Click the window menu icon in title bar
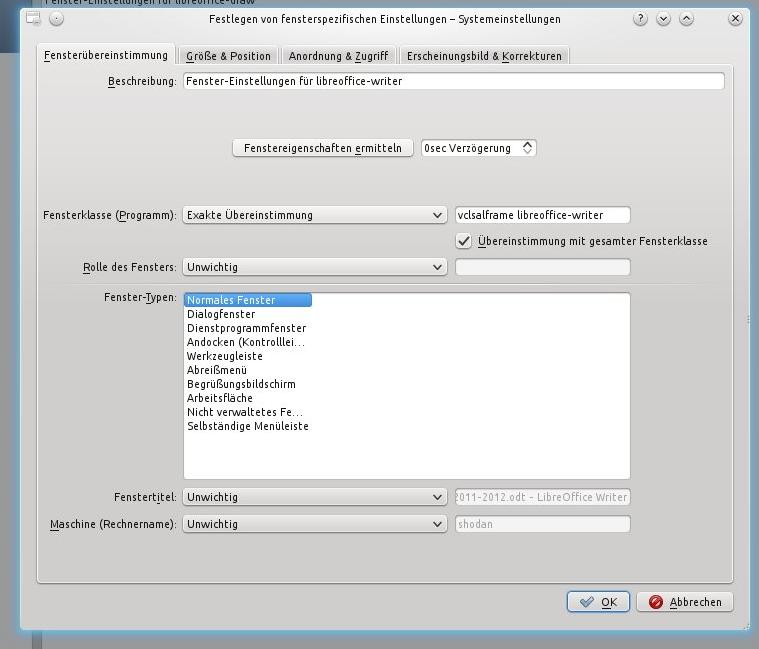This screenshot has width=759, height=649. 33,18
